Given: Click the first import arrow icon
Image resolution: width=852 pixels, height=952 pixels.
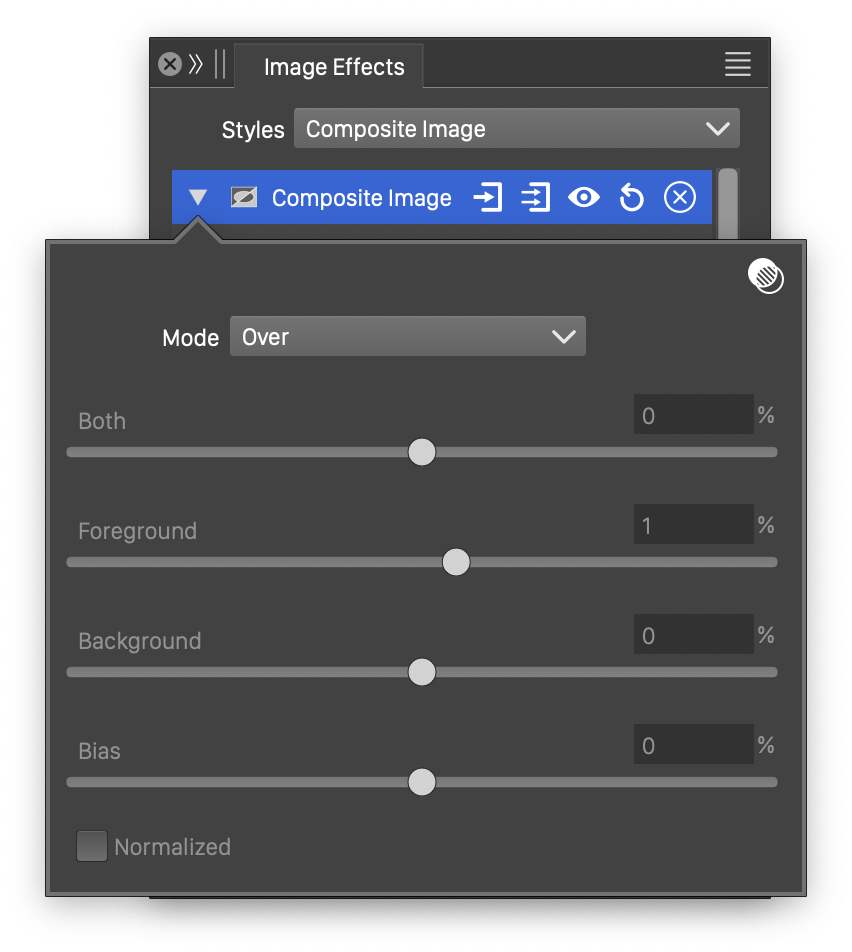Looking at the screenshot, I should point(487,198).
